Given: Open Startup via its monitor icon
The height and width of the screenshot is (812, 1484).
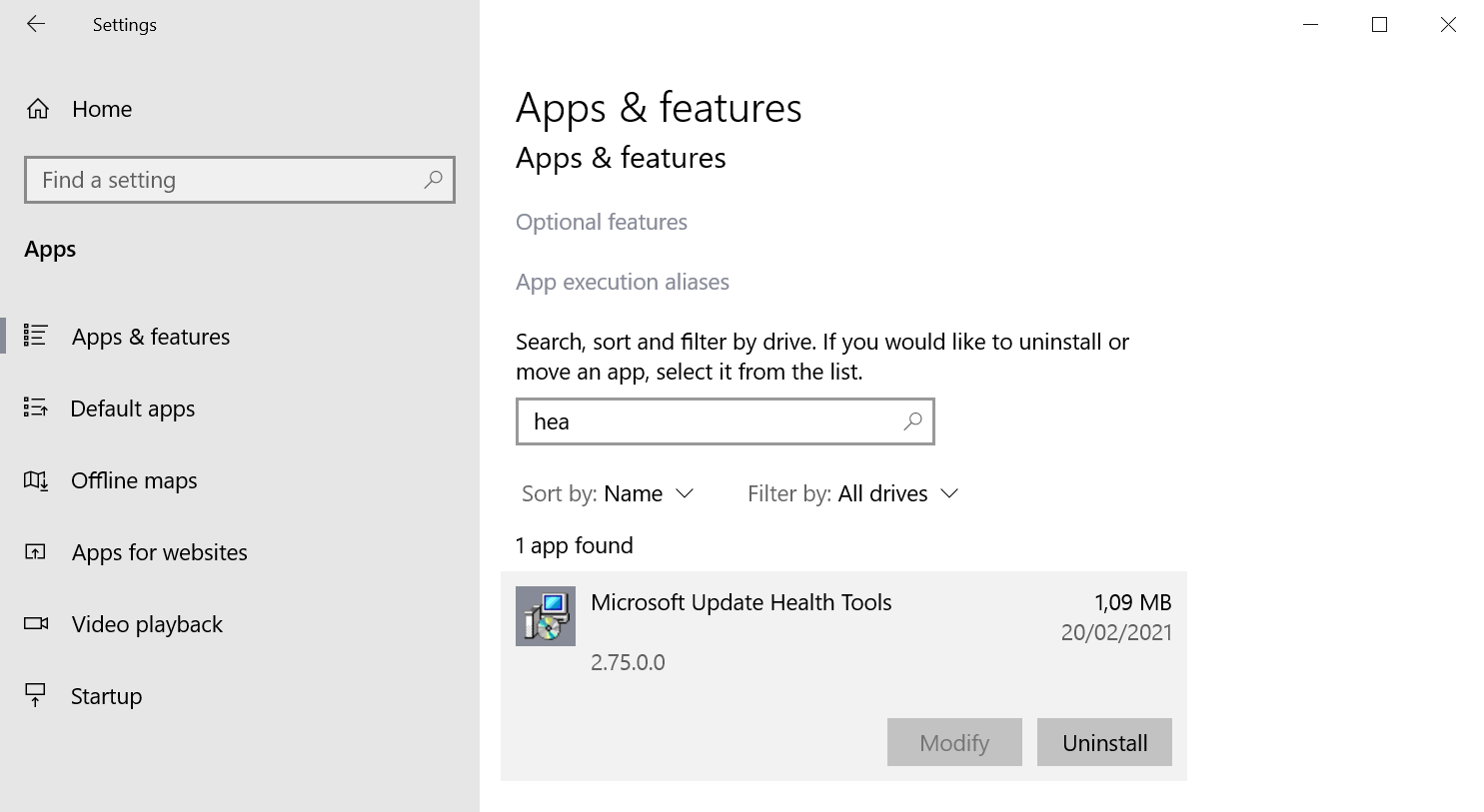Looking at the screenshot, I should click(35, 696).
